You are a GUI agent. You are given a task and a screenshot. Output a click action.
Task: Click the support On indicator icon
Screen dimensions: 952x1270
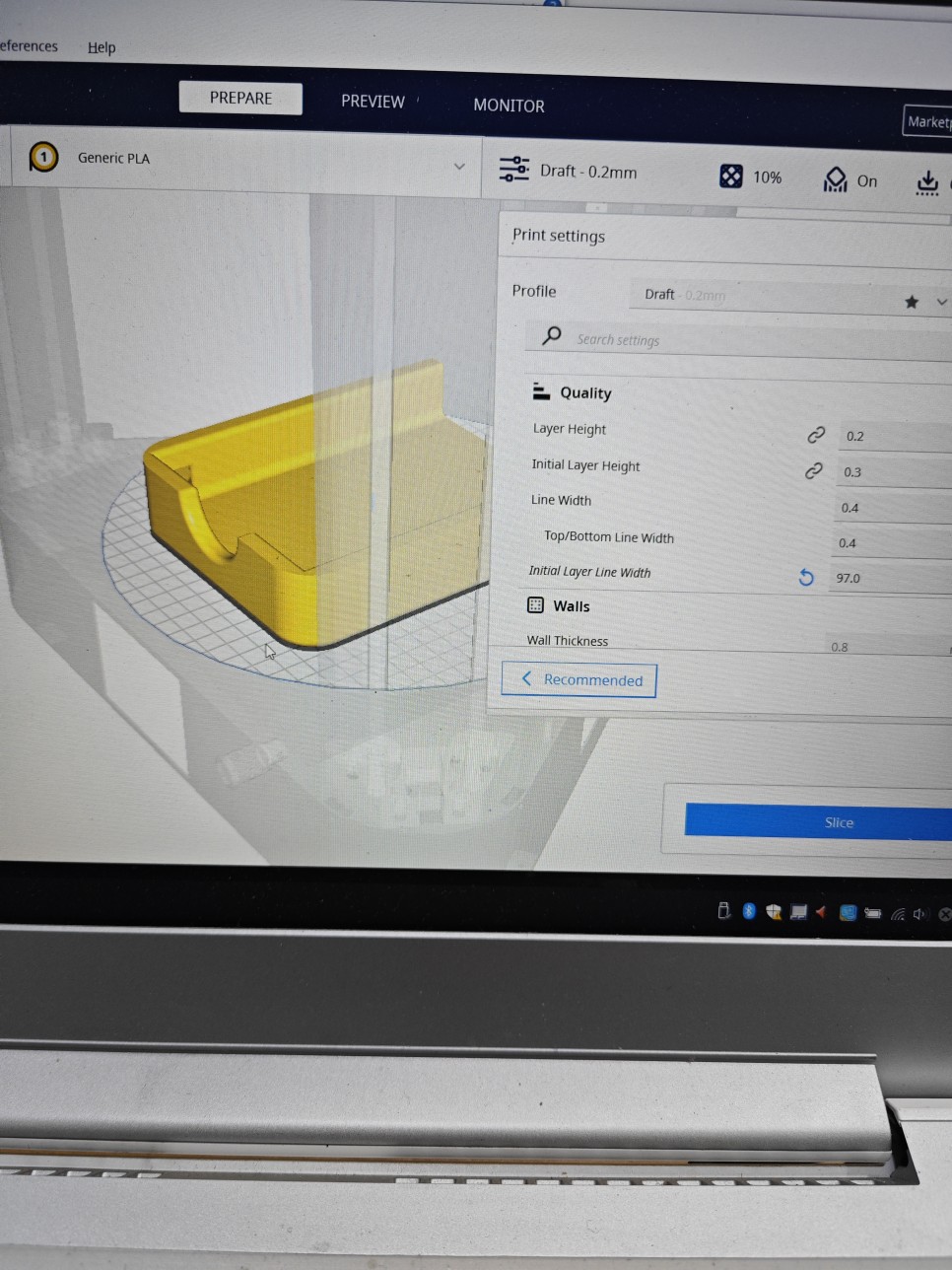click(835, 179)
